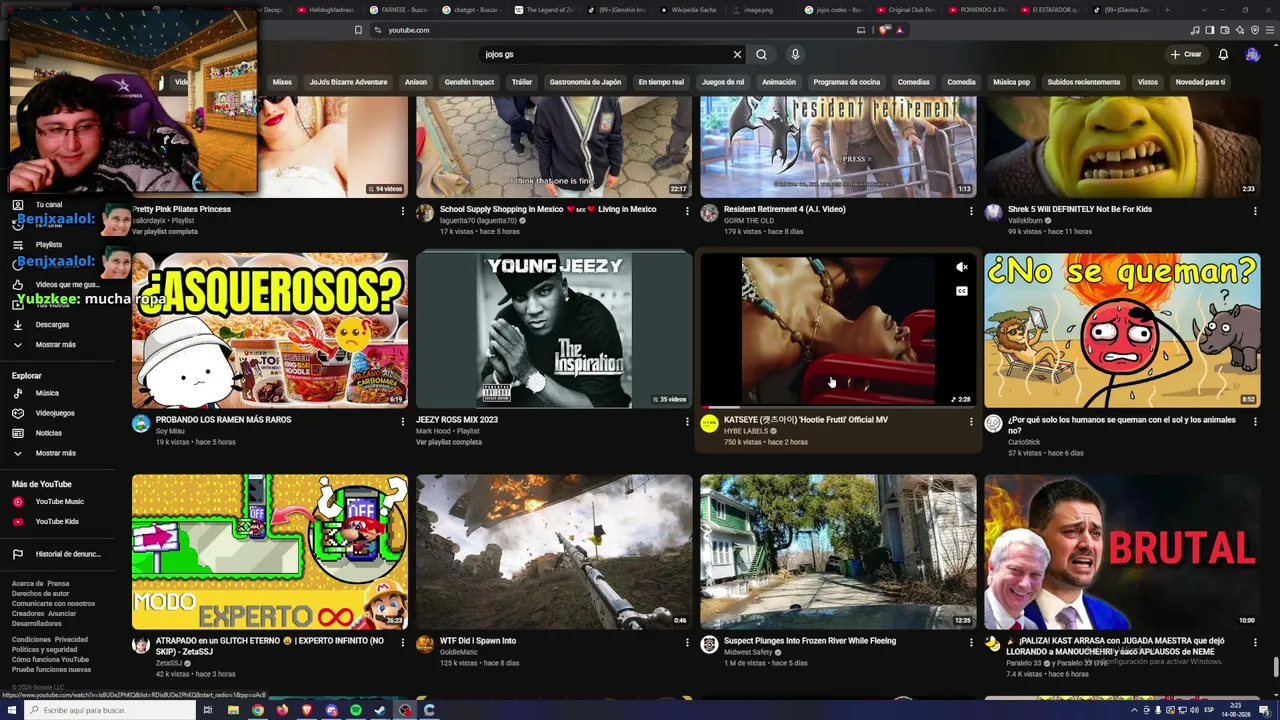Click the magnifier search button
The width and height of the screenshot is (1280, 720).
761,54
